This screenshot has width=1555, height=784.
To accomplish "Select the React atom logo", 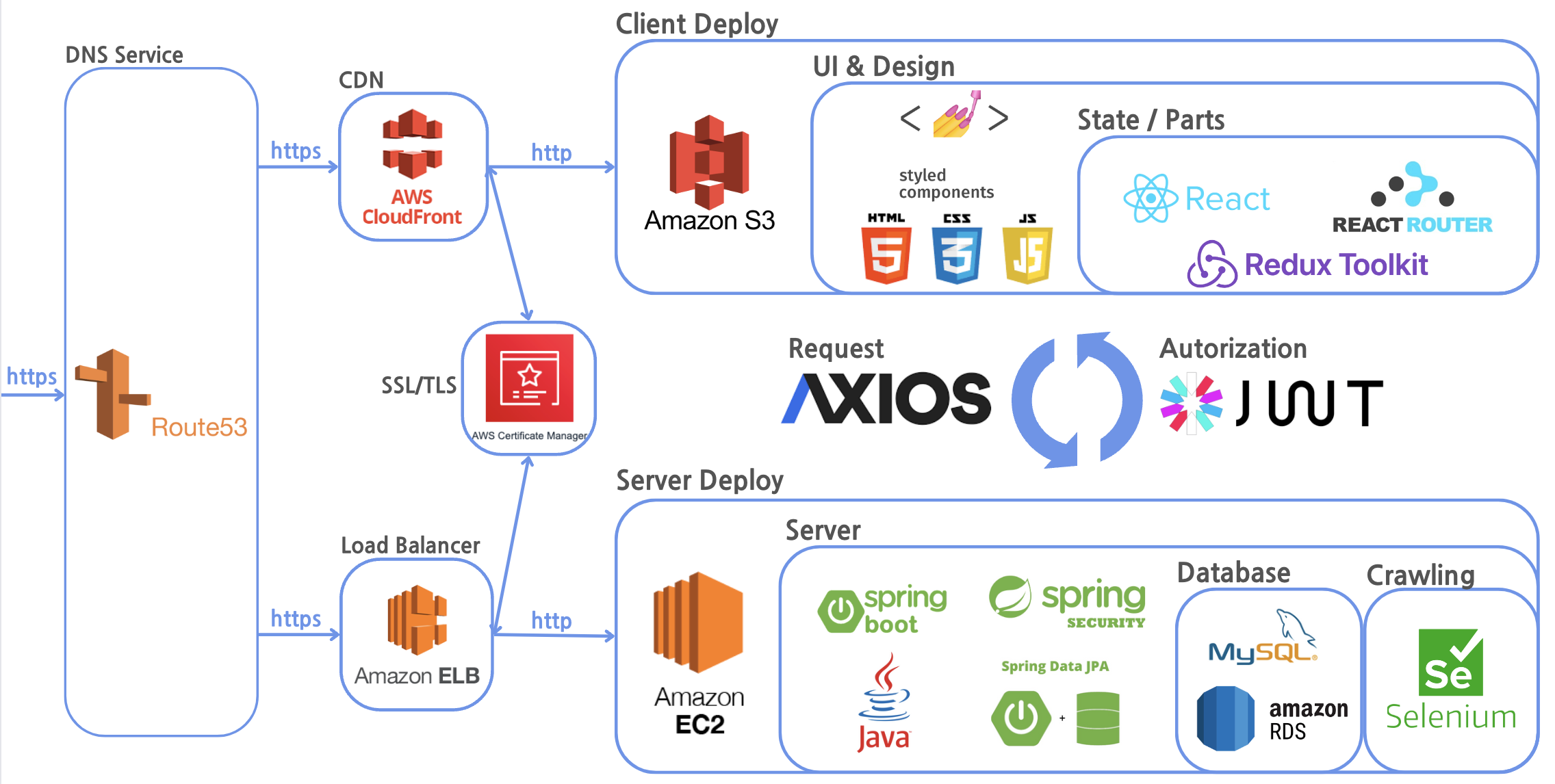I will point(1151,198).
